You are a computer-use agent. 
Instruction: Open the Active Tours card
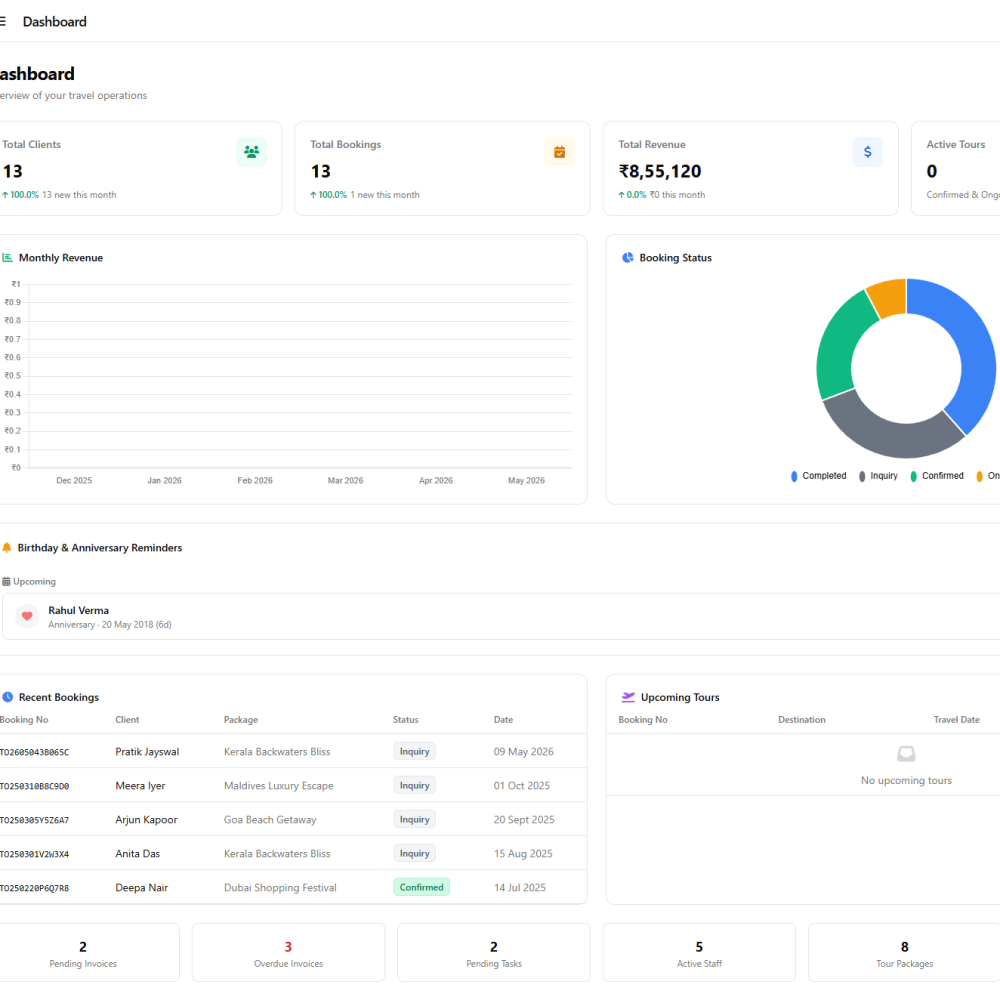coord(955,168)
